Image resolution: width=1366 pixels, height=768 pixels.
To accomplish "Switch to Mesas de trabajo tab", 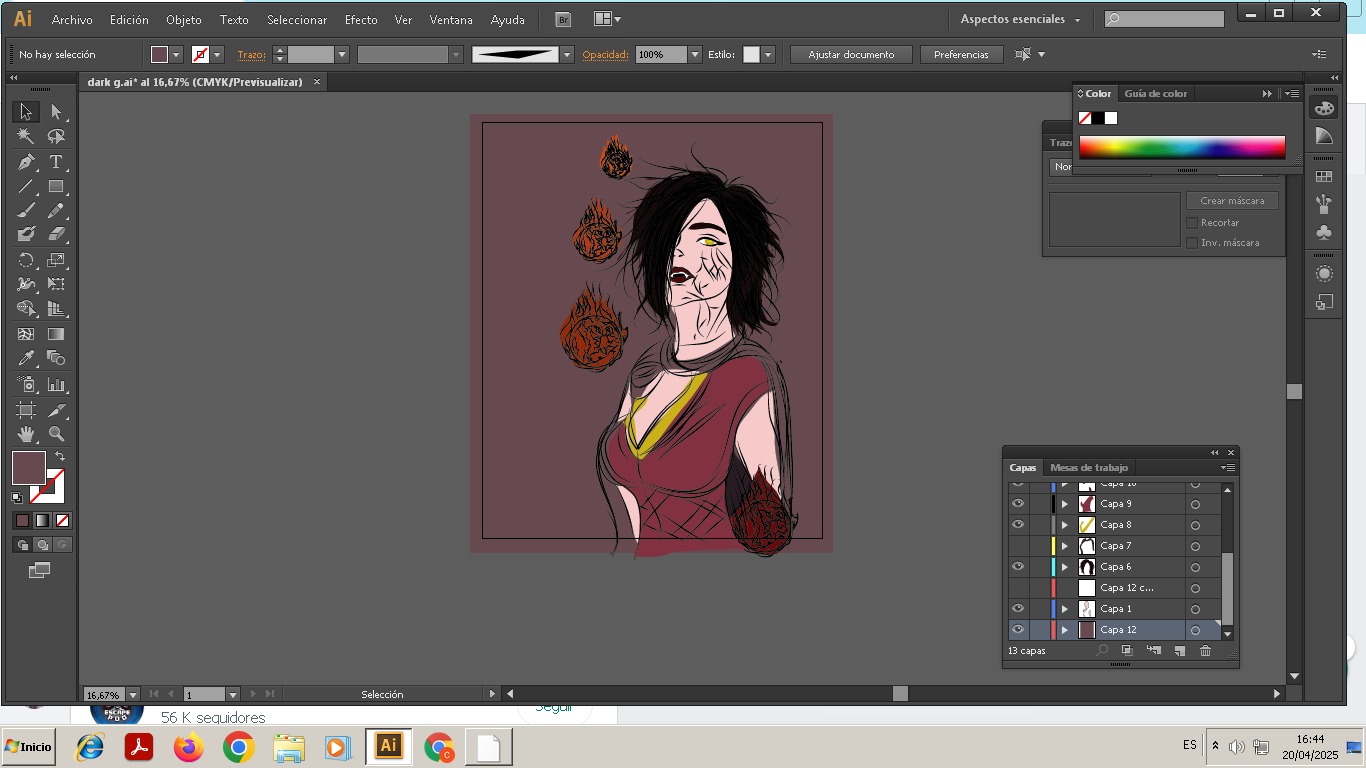I will coord(1089,468).
